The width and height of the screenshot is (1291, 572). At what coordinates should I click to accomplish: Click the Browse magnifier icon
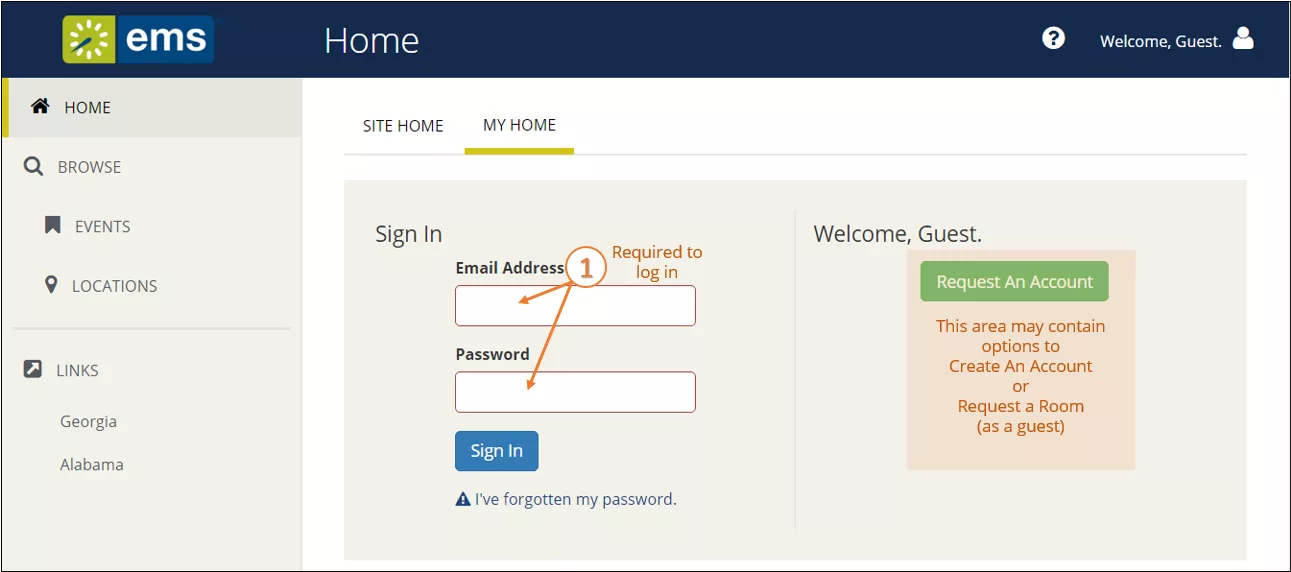pos(34,166)
